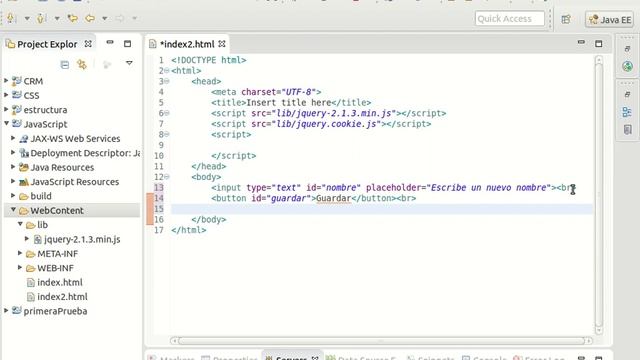Open Previous Annotation dropdown arrow
Viewport: 640px width, 360px height.
pyautogui.click(x=57, y=18)
